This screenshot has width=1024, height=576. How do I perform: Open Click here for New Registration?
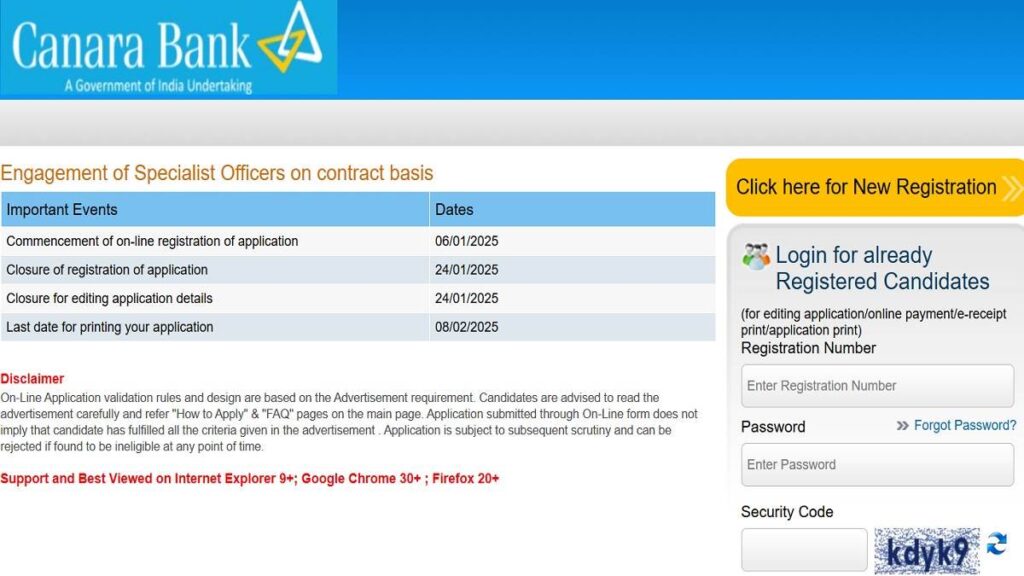pos(875,187)
